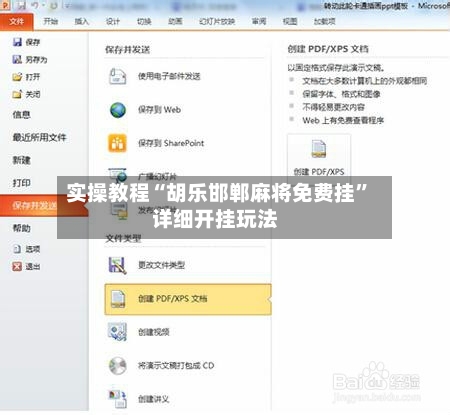Open the 打印 (Print) page
Image resolution: width=450 pixels, height=415 pixels.
[22, 183]
